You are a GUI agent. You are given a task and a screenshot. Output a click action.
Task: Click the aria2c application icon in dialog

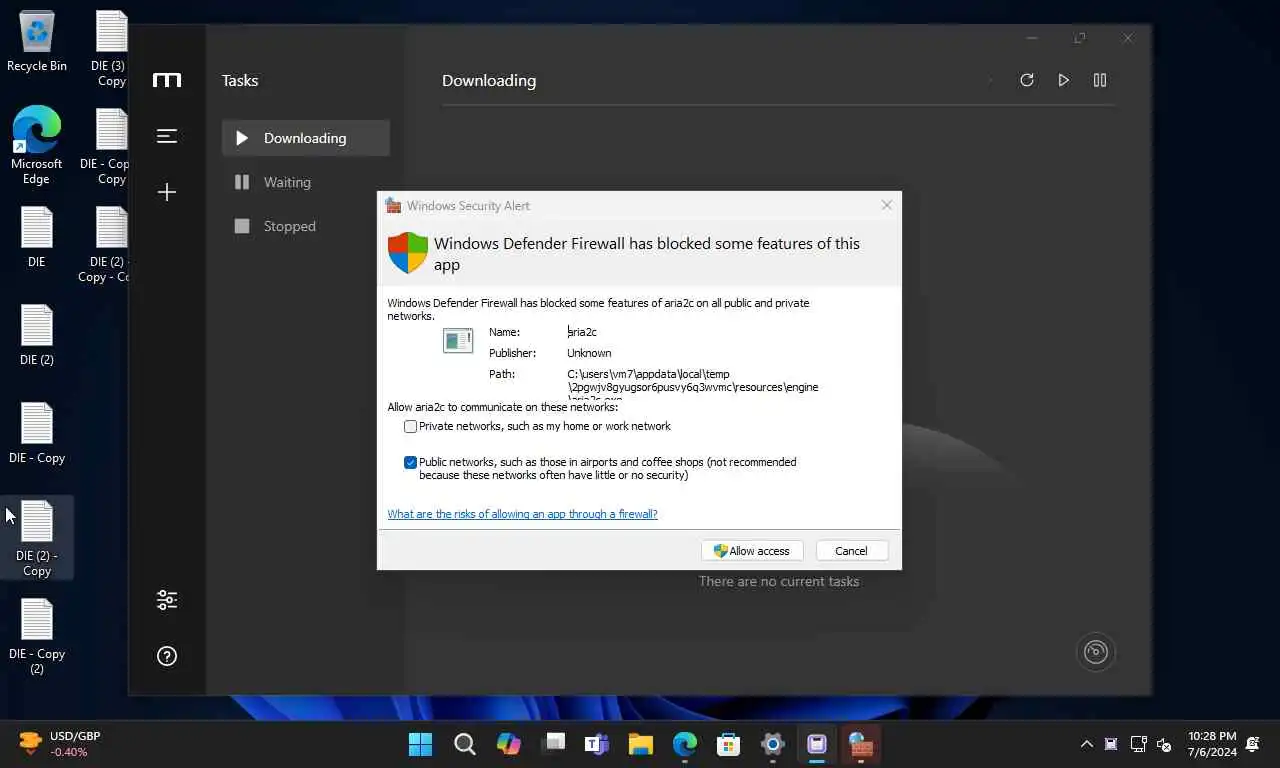(x=458, y=341)
